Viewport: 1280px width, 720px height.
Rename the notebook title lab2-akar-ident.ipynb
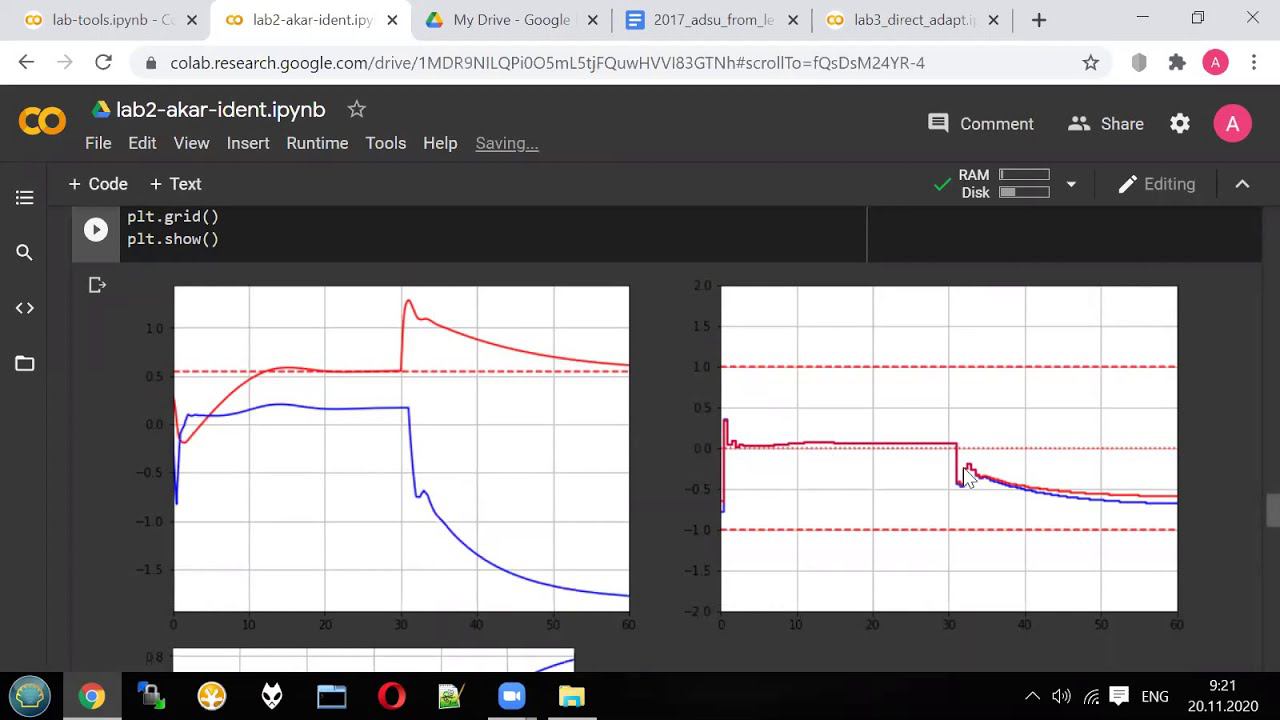[x=221, y=109]
